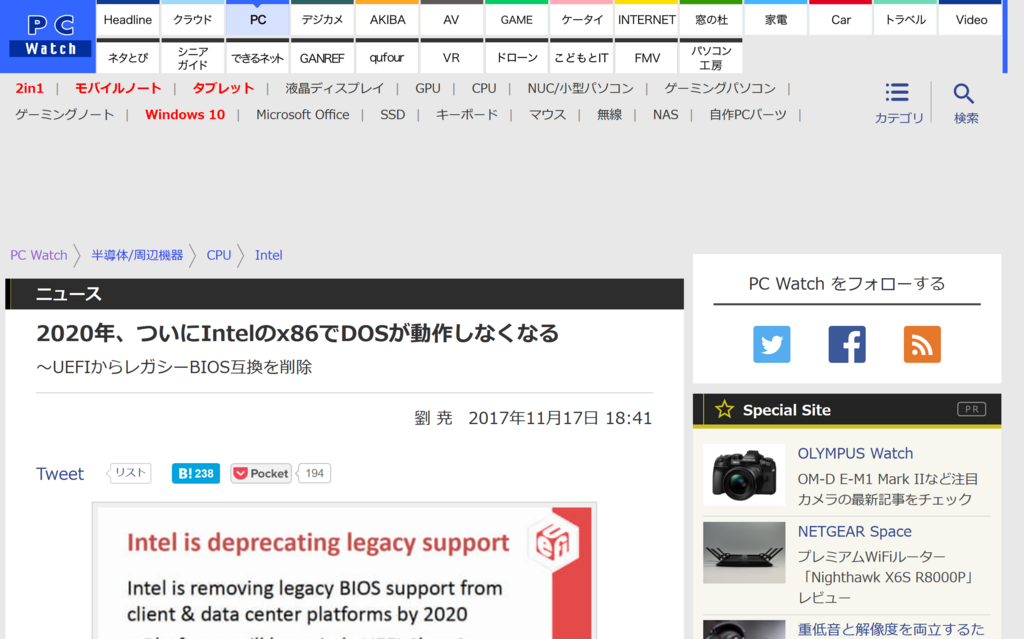Image resolution: width=1024 pixels, height=639 pixels.
Task: Click the Tweet link
Action: [x=59, y=474]
